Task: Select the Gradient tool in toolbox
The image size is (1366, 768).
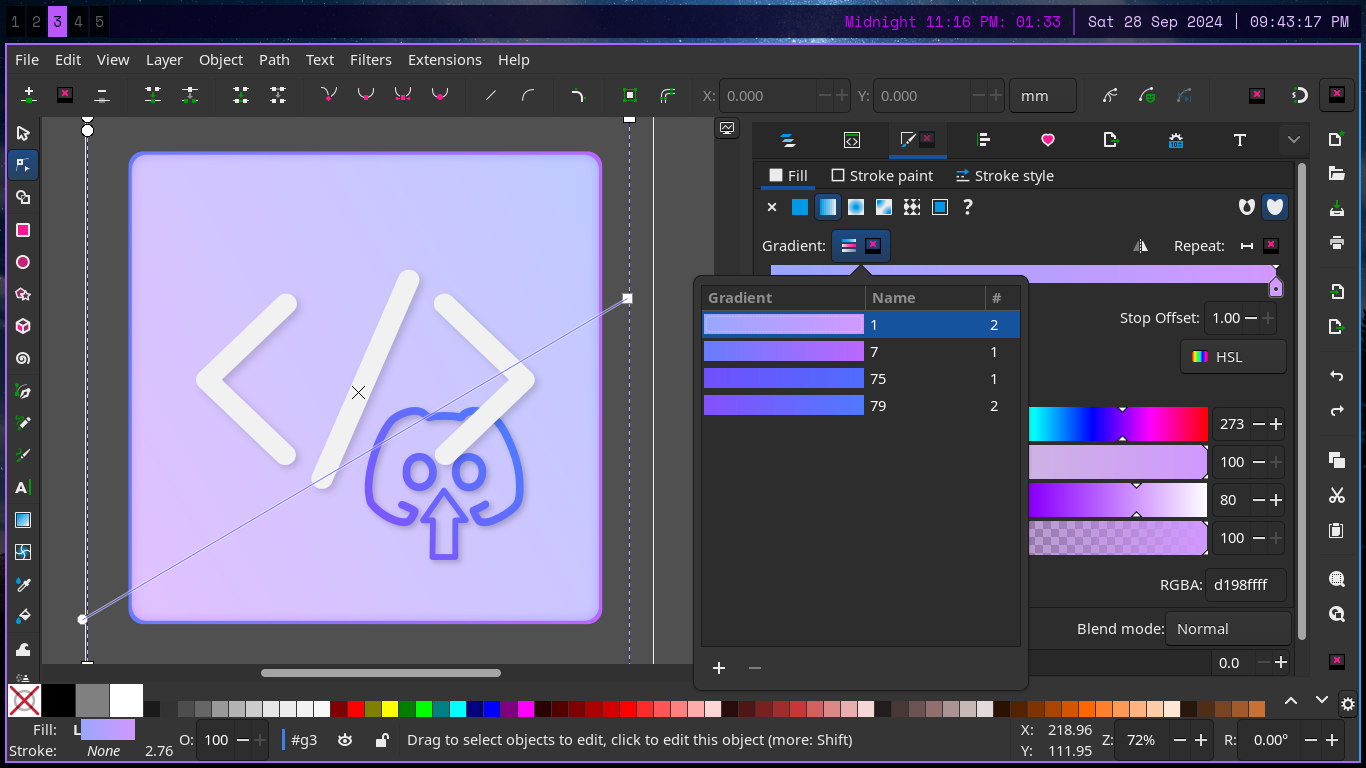Action: pos(23,520)
